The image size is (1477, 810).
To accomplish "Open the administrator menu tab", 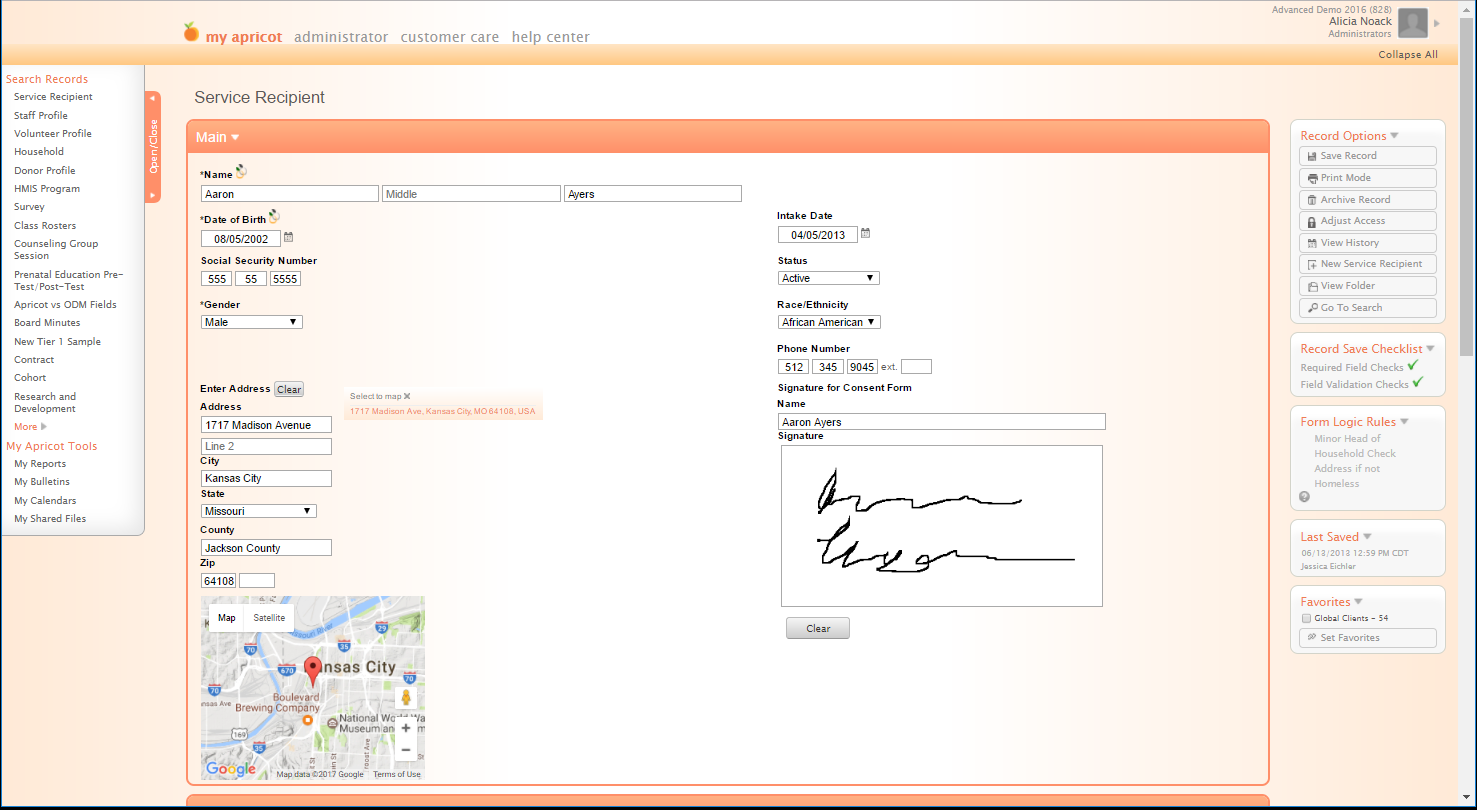I will 341,37.
